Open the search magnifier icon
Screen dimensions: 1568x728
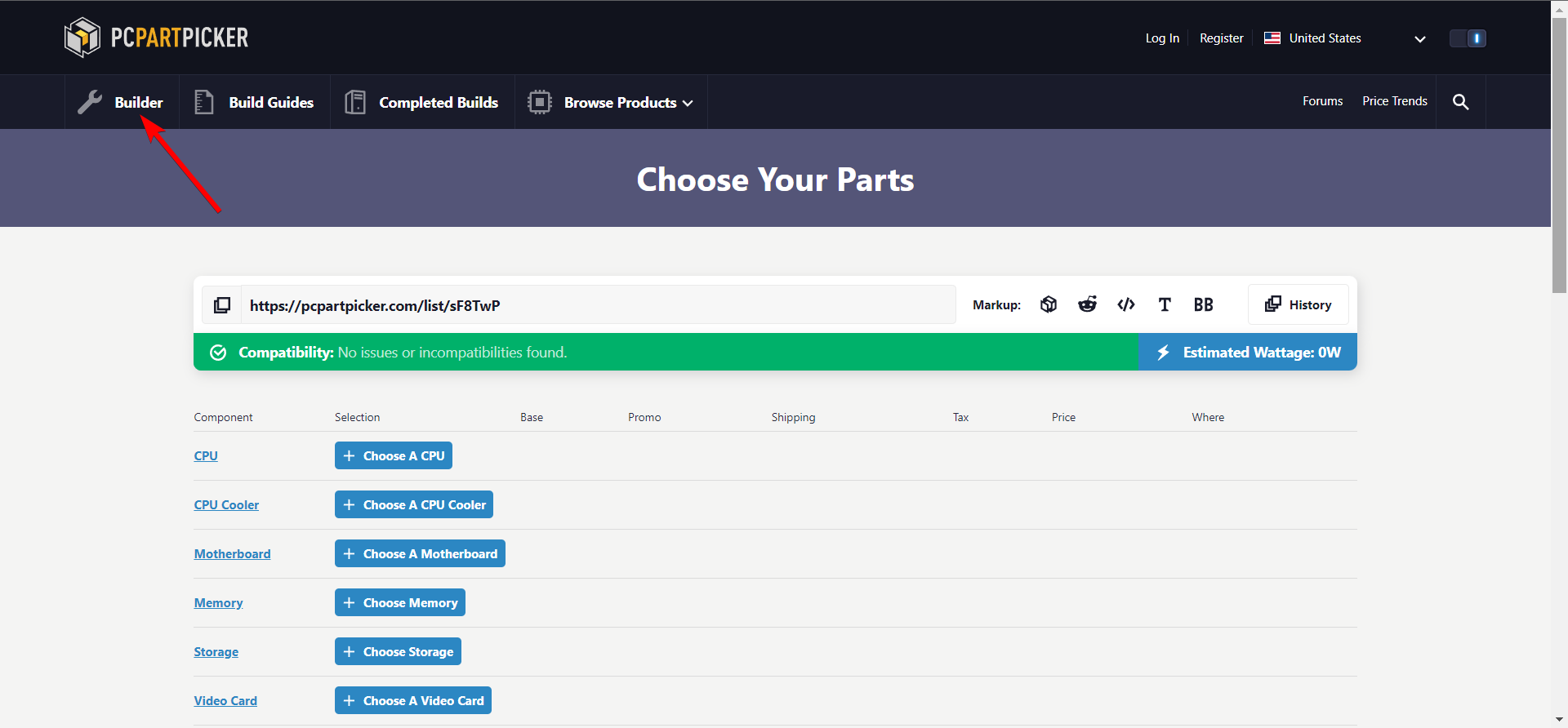point(1461,102)
